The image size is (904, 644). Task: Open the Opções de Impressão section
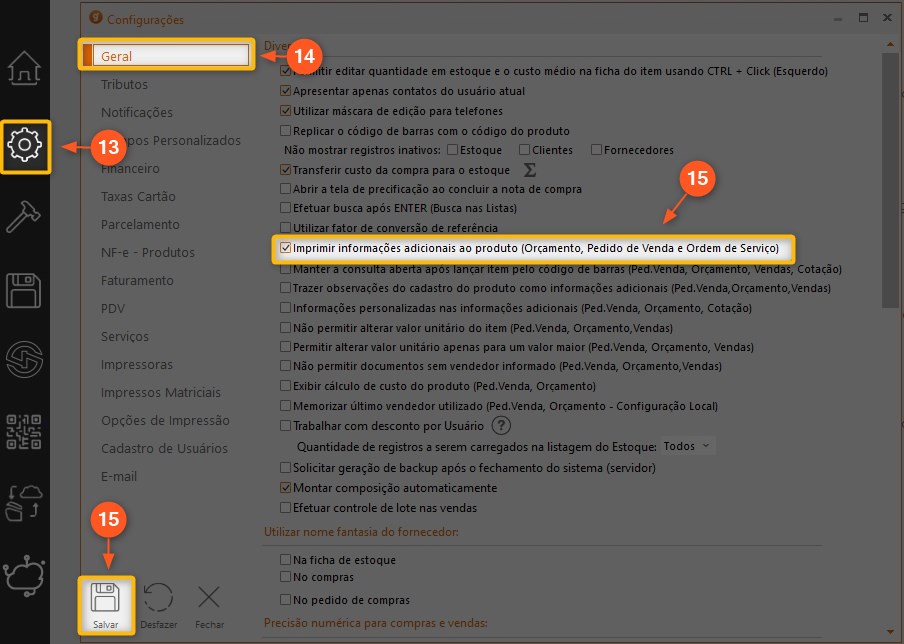(x=165, y=421)
